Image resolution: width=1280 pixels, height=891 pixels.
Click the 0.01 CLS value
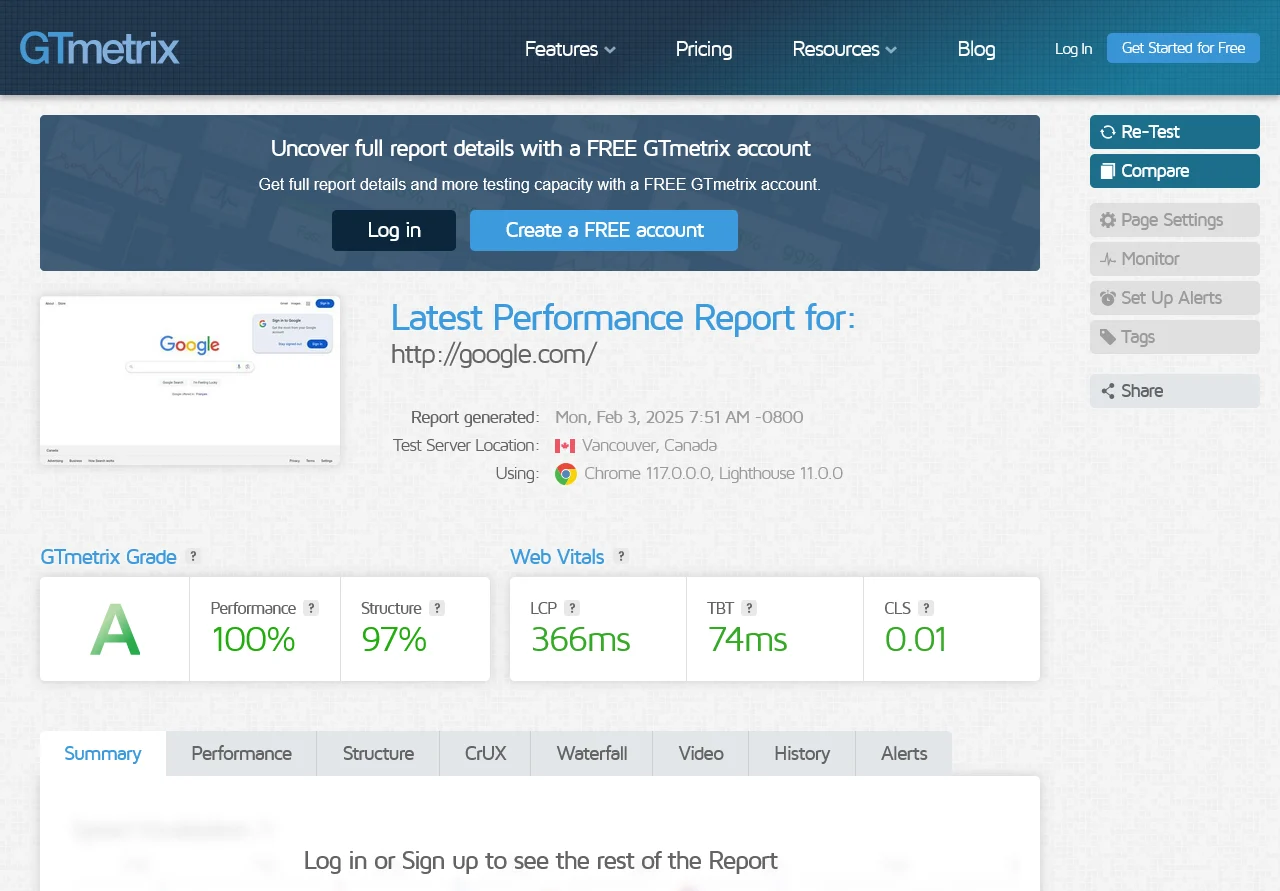915,639
